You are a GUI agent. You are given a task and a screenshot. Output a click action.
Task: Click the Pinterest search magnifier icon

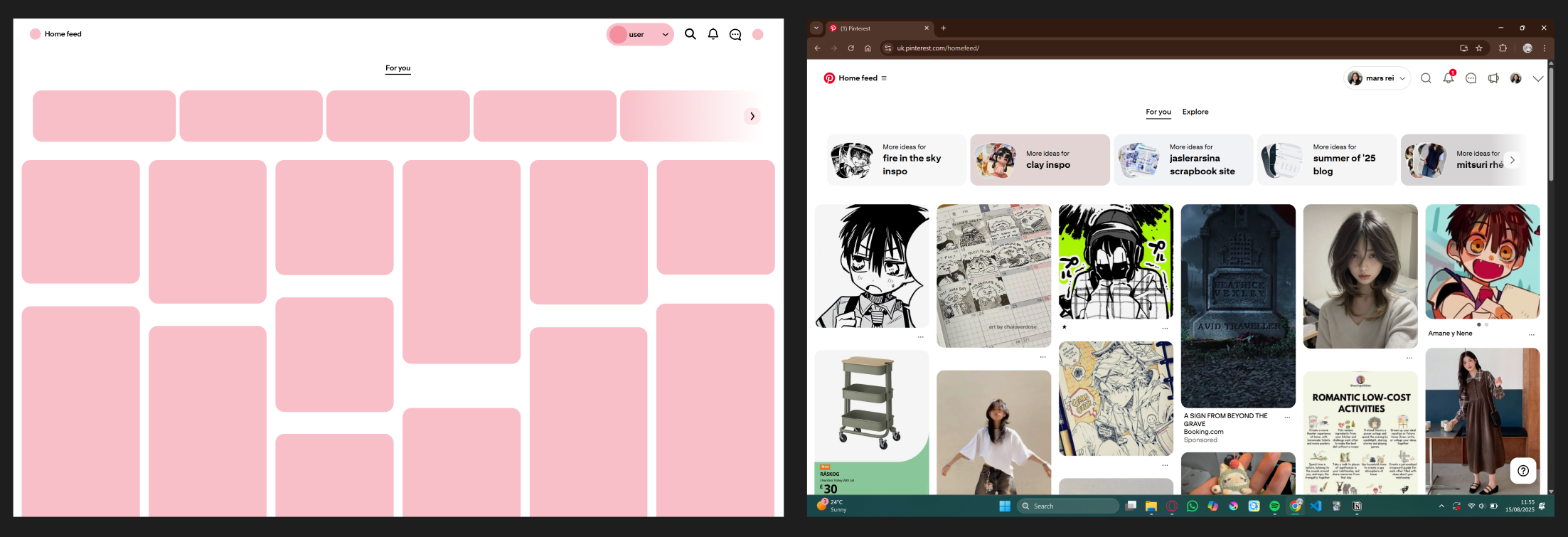[x=1426, y=78]
